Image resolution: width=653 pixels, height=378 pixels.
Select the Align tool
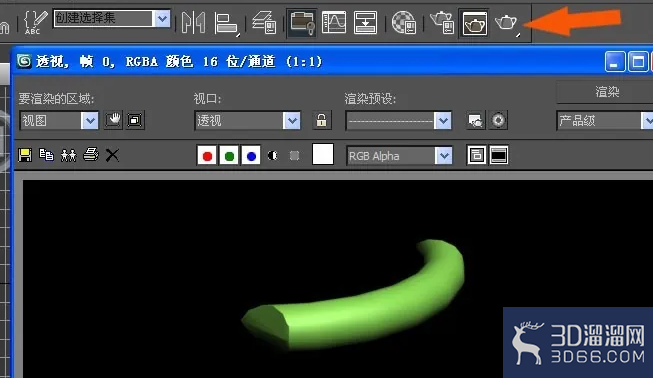[227, 23]
